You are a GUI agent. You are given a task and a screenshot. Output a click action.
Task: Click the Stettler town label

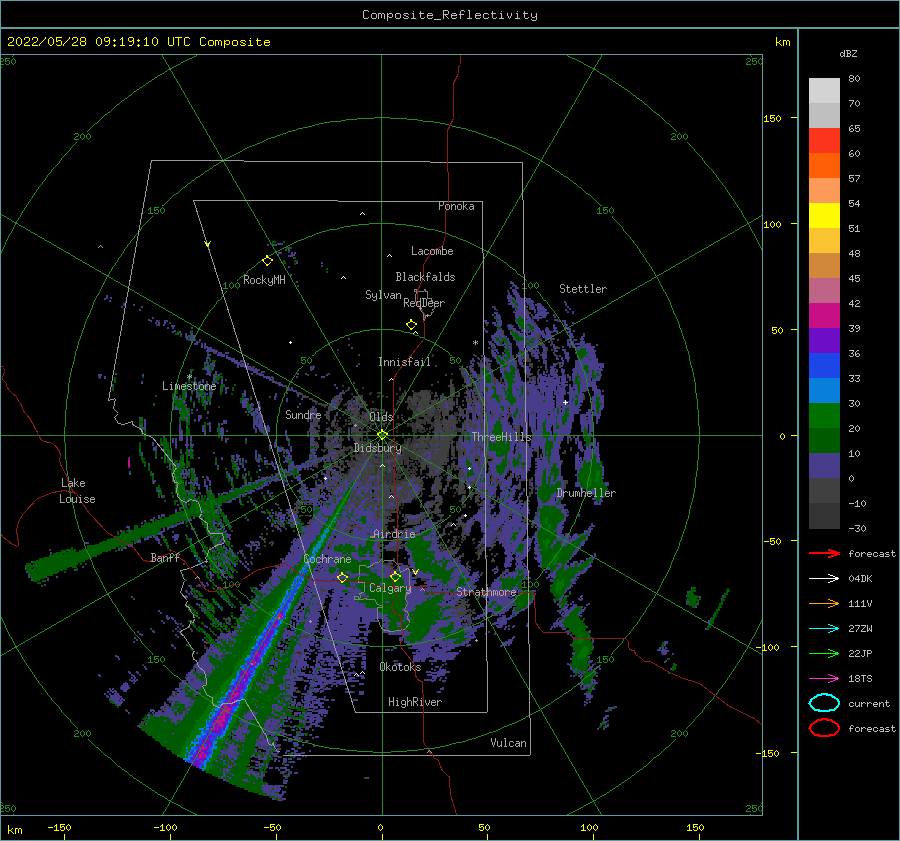tap(583, 289)
